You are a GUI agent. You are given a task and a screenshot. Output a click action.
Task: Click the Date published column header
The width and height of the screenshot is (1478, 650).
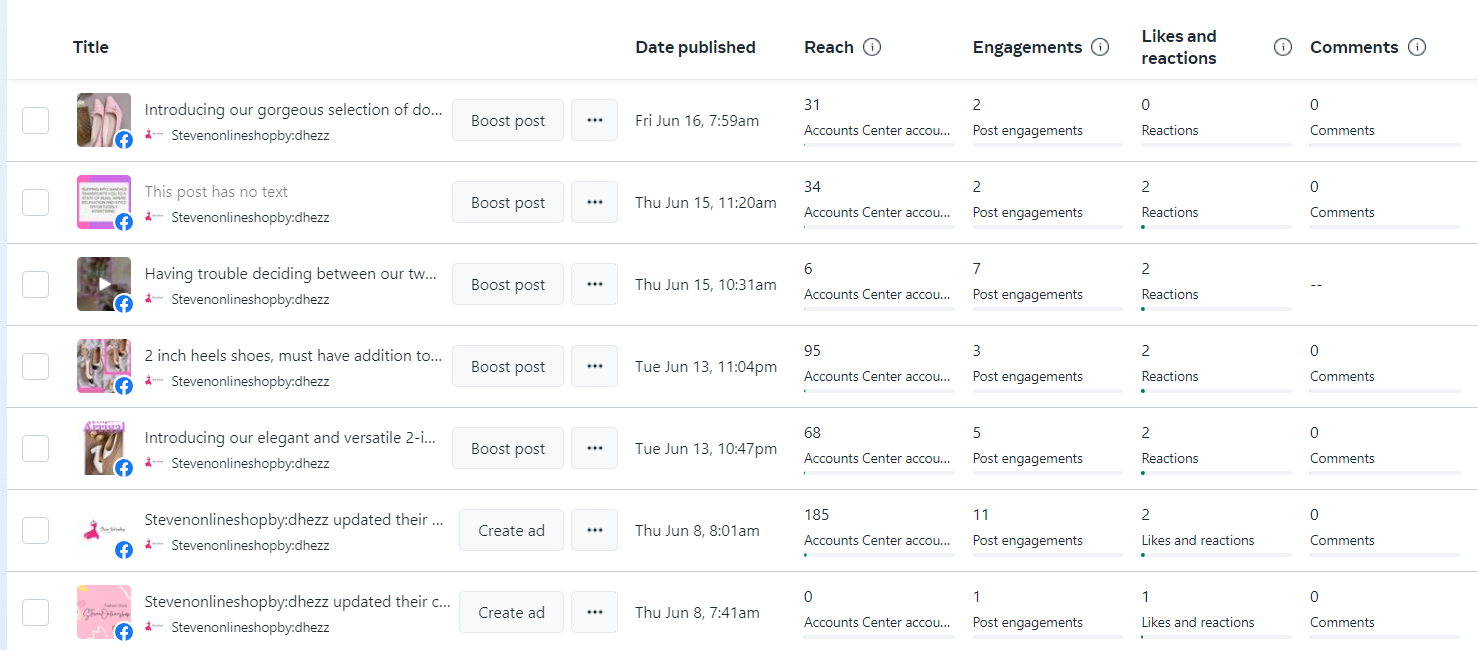(695, 47)
